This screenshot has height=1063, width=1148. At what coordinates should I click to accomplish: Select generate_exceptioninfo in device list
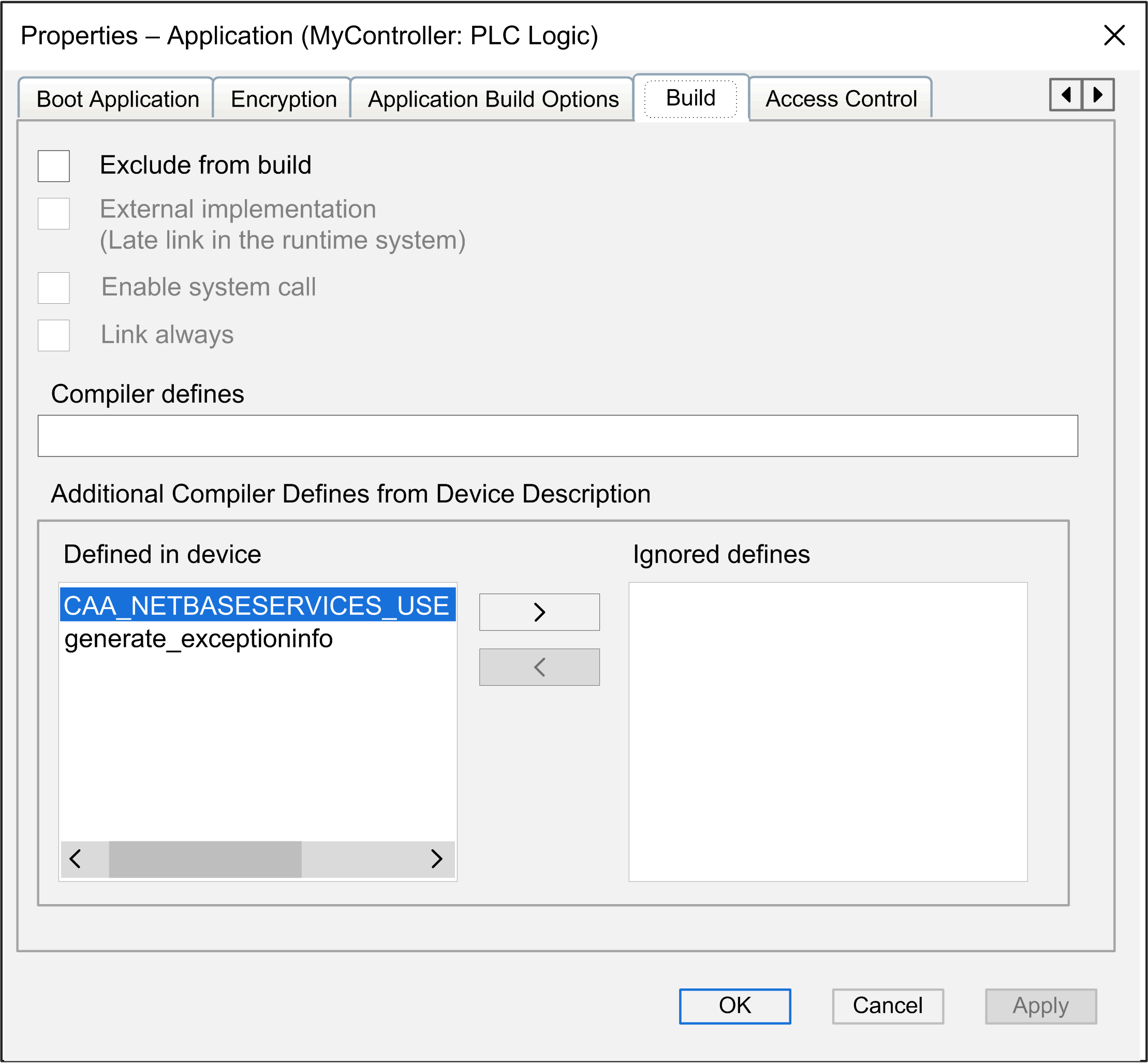coord(198,639)
